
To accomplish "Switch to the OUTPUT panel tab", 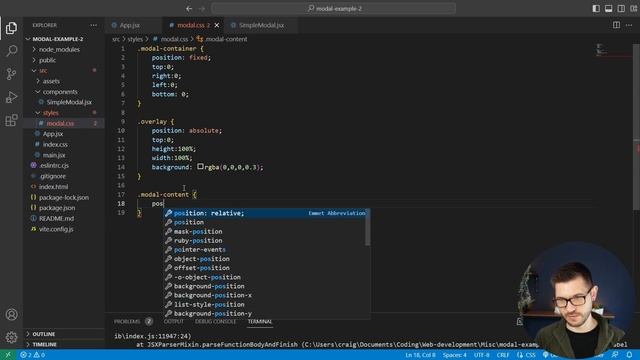I will tap(173, 322).
